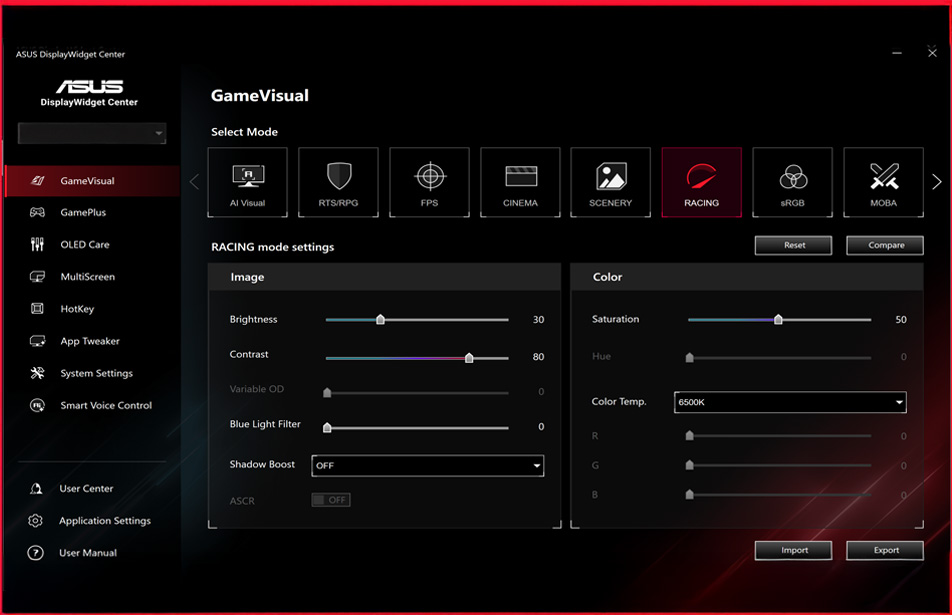Adjust the Brightness slider handle
The height and width of the screenshot is (615, 952).
coord(381,319)
